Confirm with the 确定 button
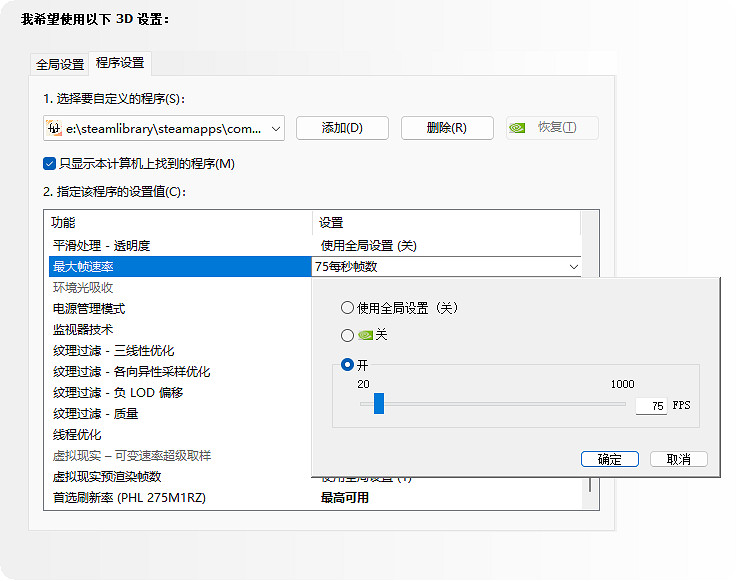Viewport: 737px width, 581px height. 610,459
